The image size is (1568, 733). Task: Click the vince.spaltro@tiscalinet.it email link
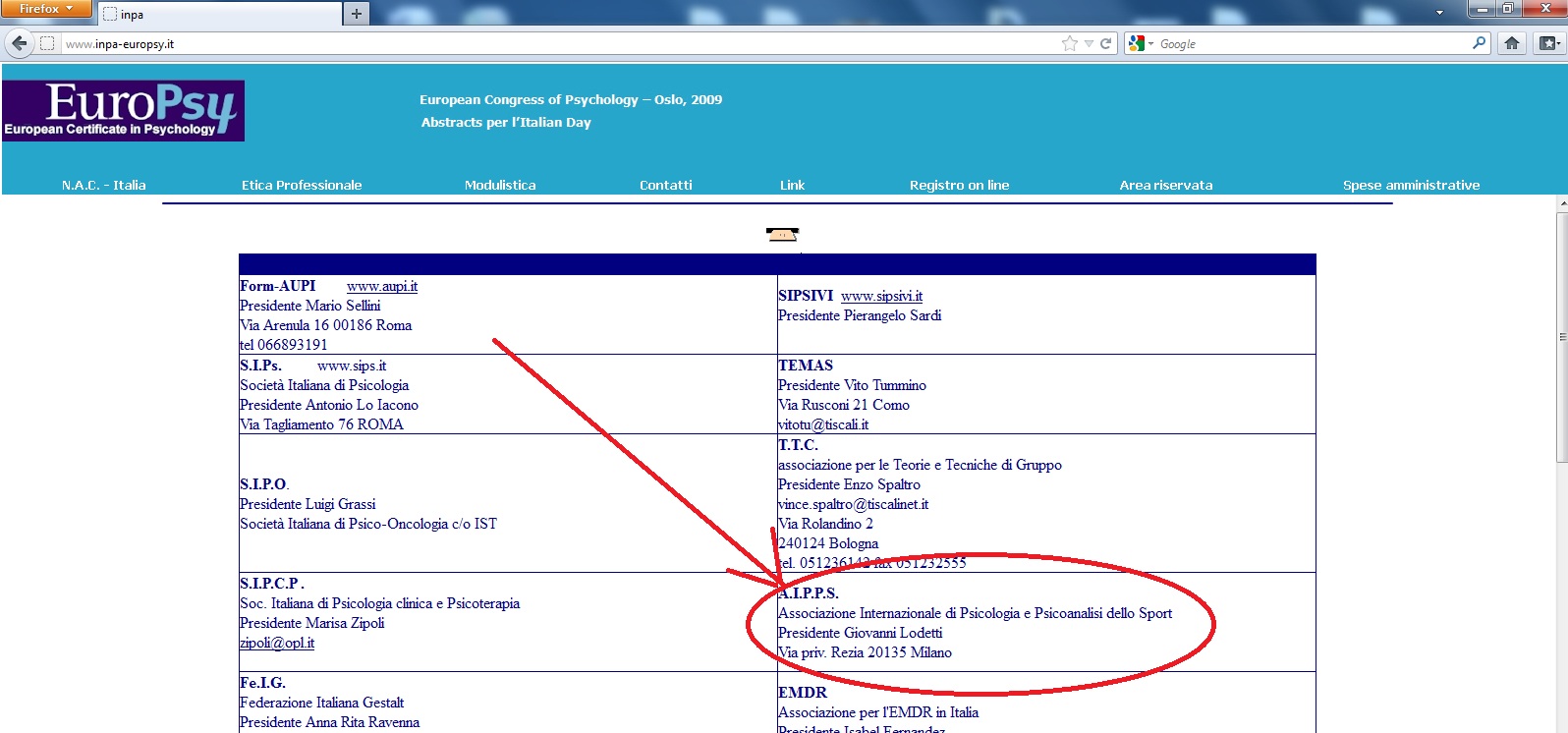tap(853, 504)
